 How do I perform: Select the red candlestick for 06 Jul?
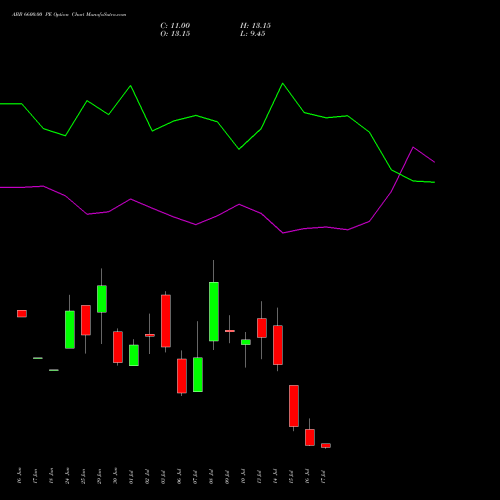tap(182, 376)
